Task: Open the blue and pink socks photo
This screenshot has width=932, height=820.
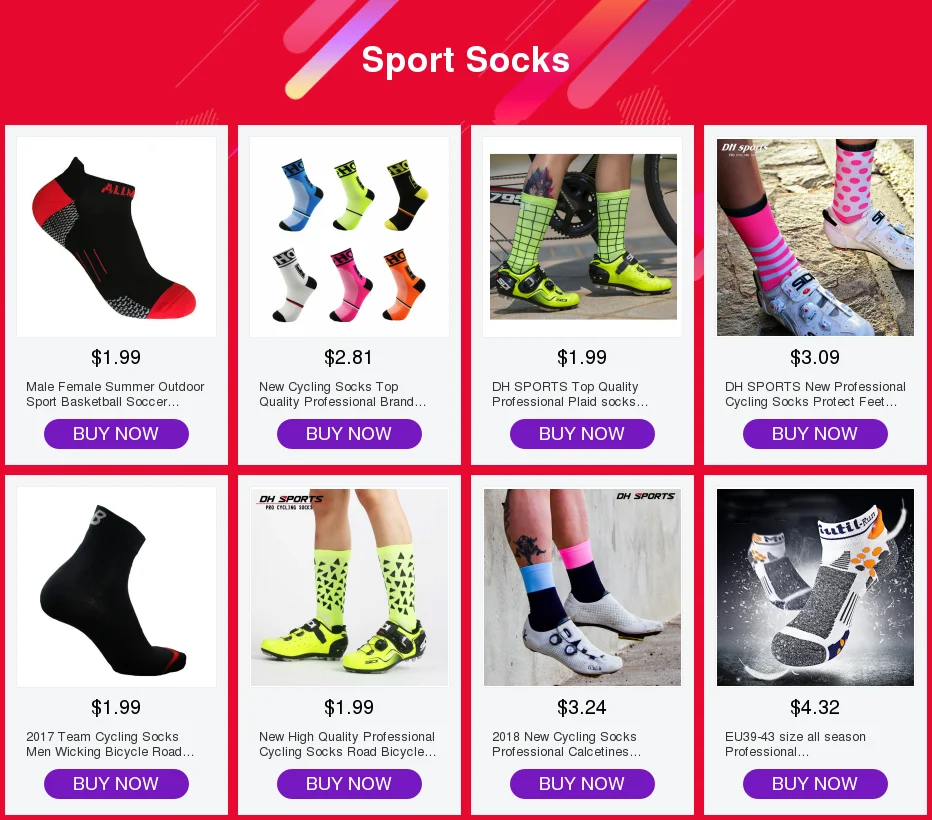Action: pos(582,587)
